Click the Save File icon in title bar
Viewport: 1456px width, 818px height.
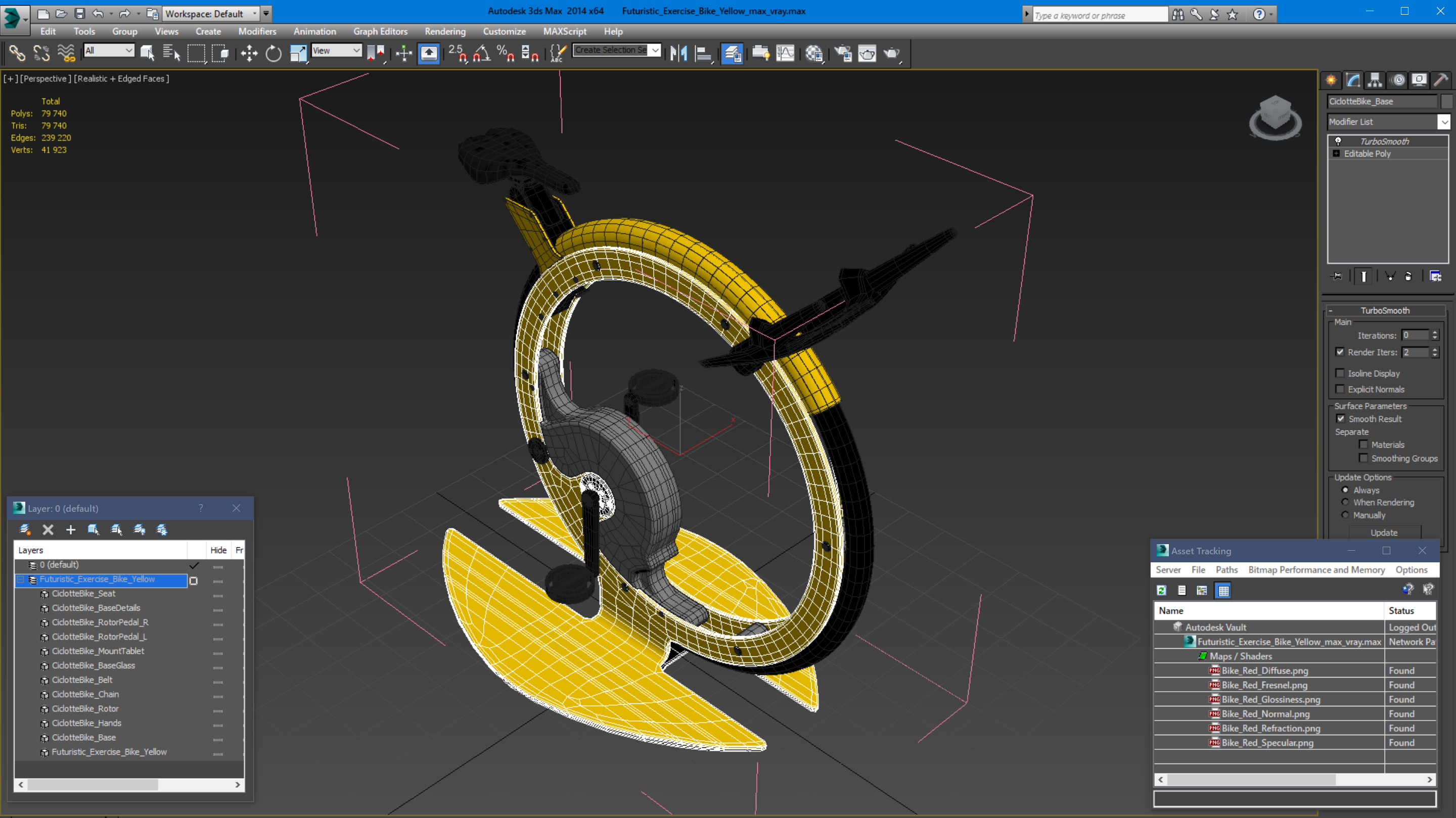pyautogui.click(x=80, y=13)
